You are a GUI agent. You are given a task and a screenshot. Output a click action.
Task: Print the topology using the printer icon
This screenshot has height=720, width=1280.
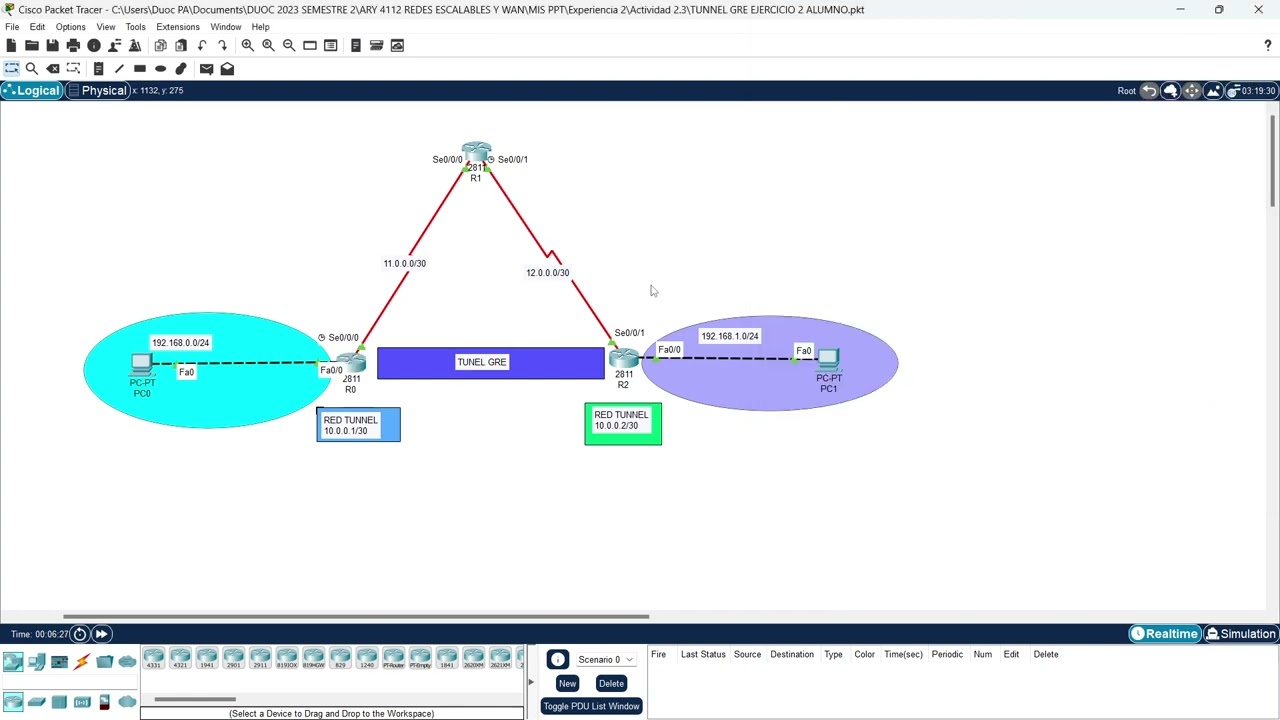click(73, 45)
